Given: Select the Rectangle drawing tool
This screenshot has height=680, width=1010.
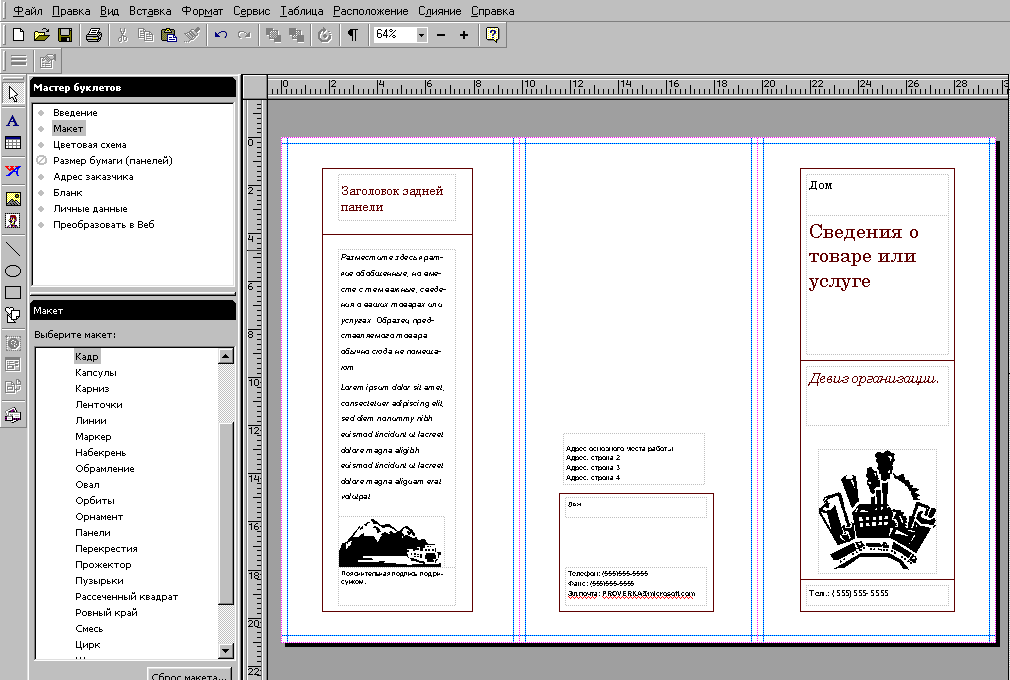Looking at the screenshot, I should coord(13,292).
